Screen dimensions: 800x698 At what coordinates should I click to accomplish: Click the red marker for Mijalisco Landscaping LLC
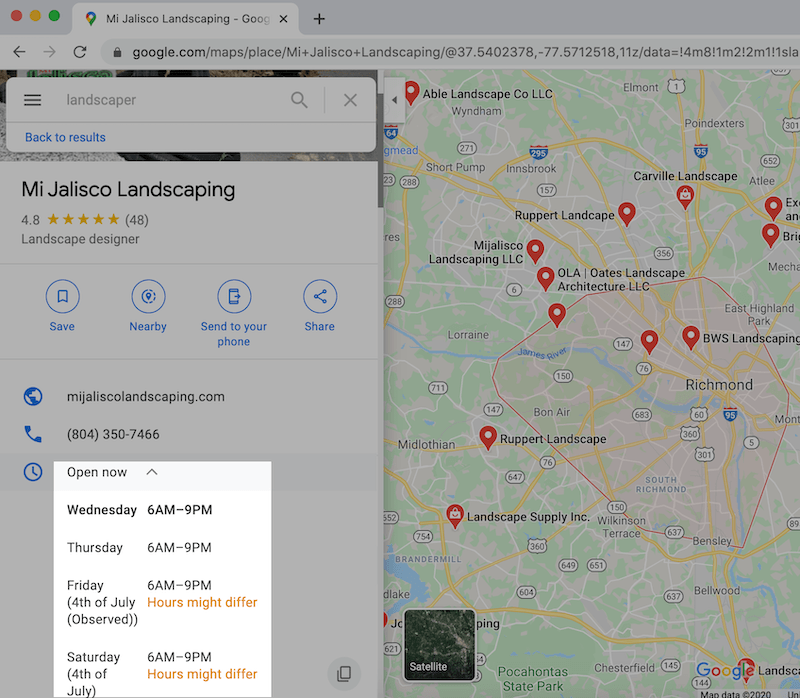[535, 250]
